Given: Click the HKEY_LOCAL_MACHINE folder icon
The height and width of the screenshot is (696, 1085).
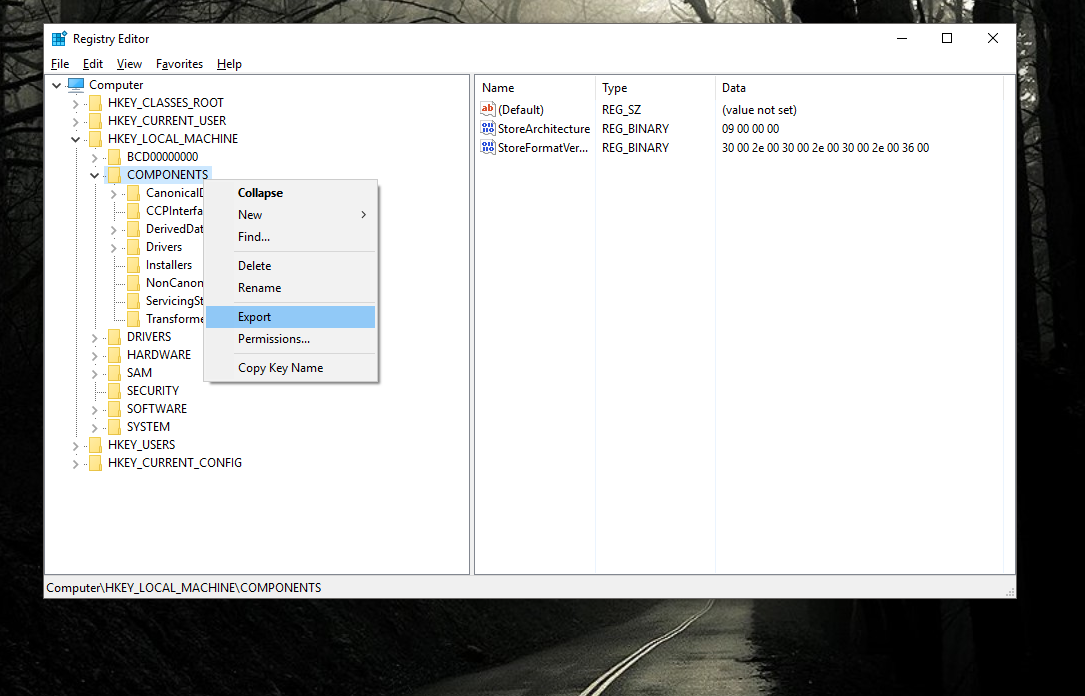Looking at the screenshot, I should click(x=95, y=139).
